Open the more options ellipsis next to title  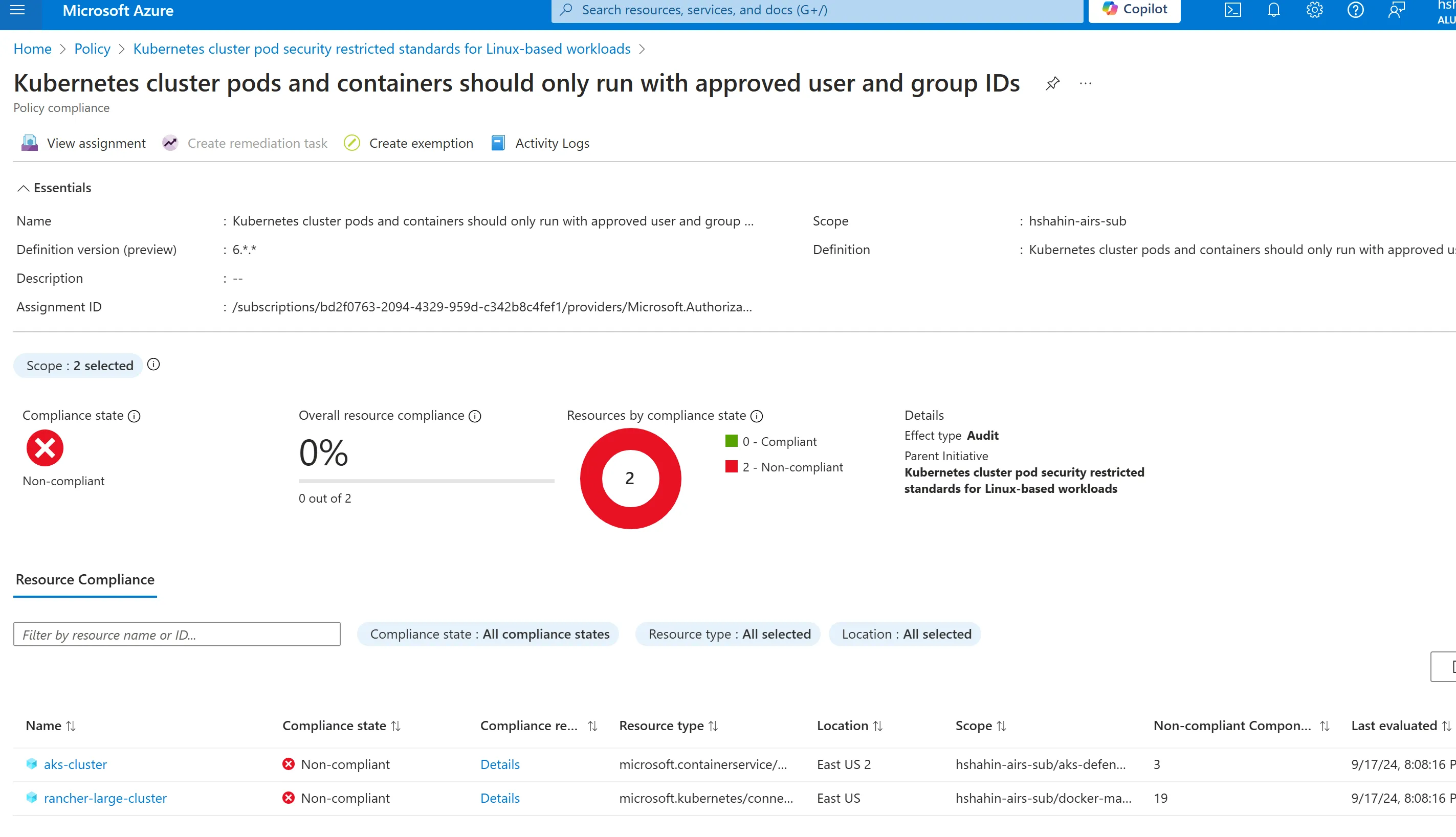1085,83
